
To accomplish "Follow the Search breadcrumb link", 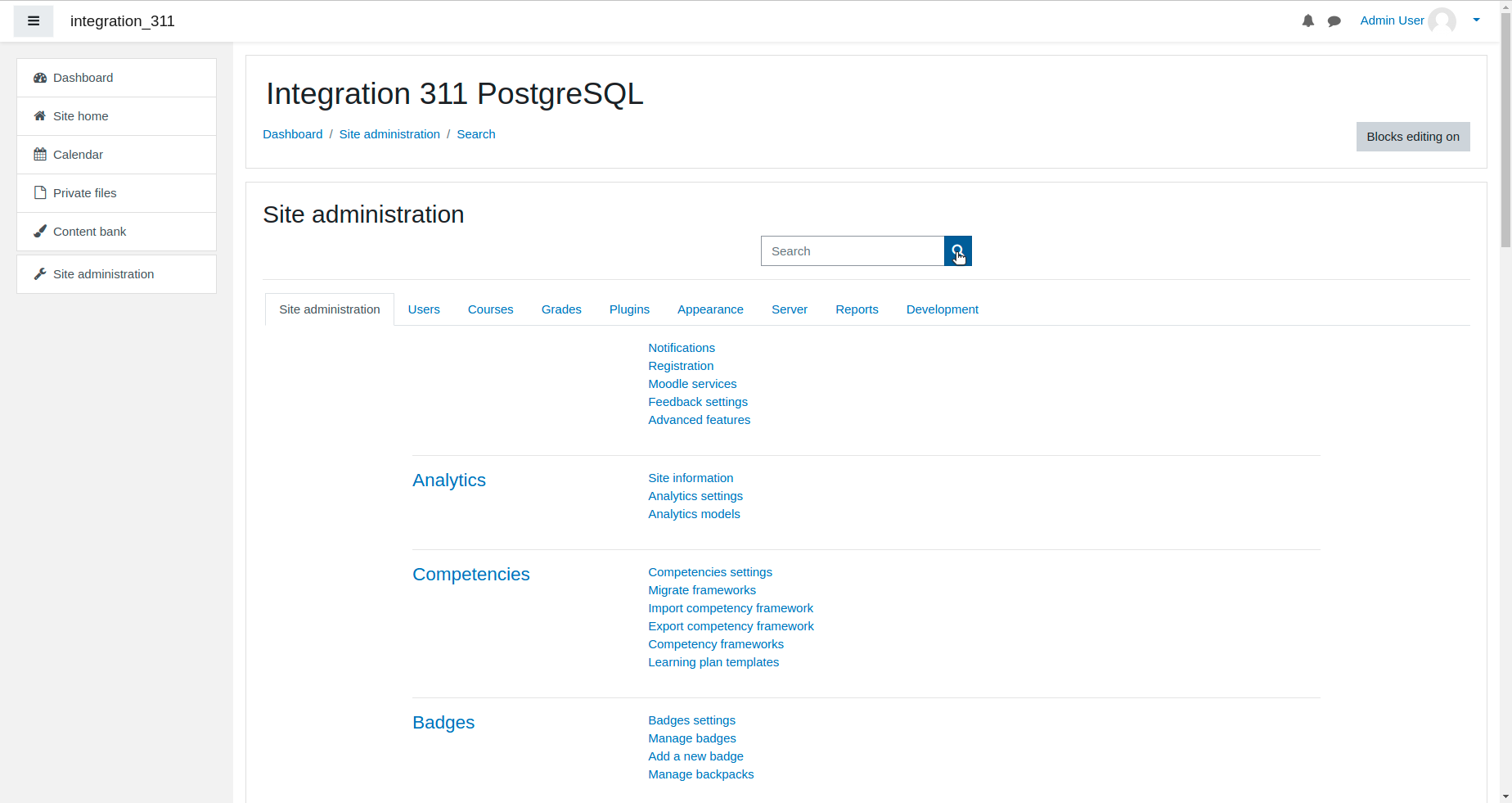I will coord(476,134).
